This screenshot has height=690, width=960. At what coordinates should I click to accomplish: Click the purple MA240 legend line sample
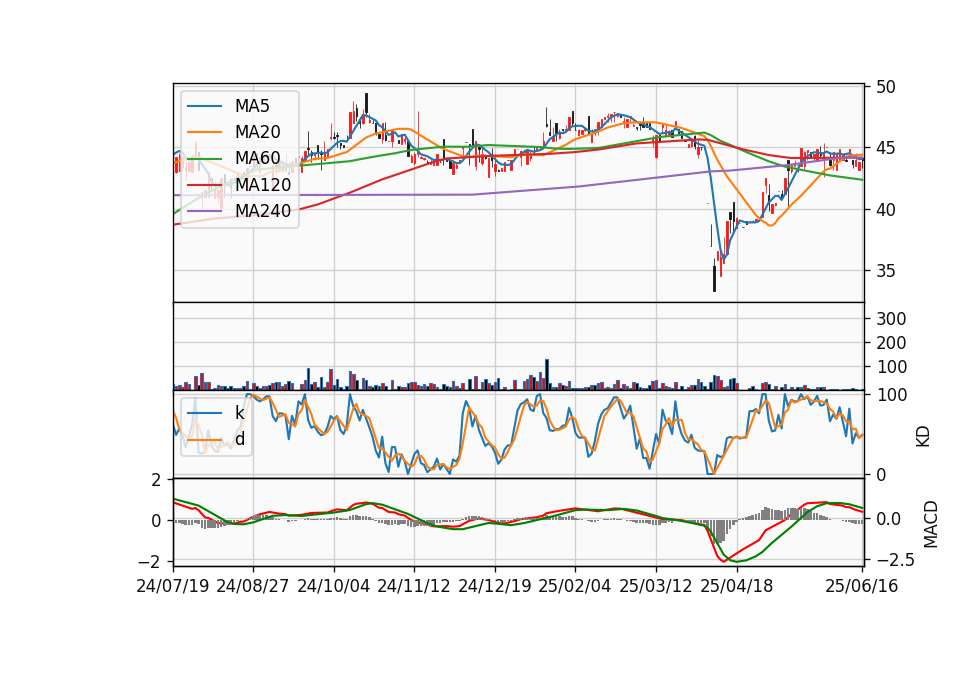tap(204, 211)
